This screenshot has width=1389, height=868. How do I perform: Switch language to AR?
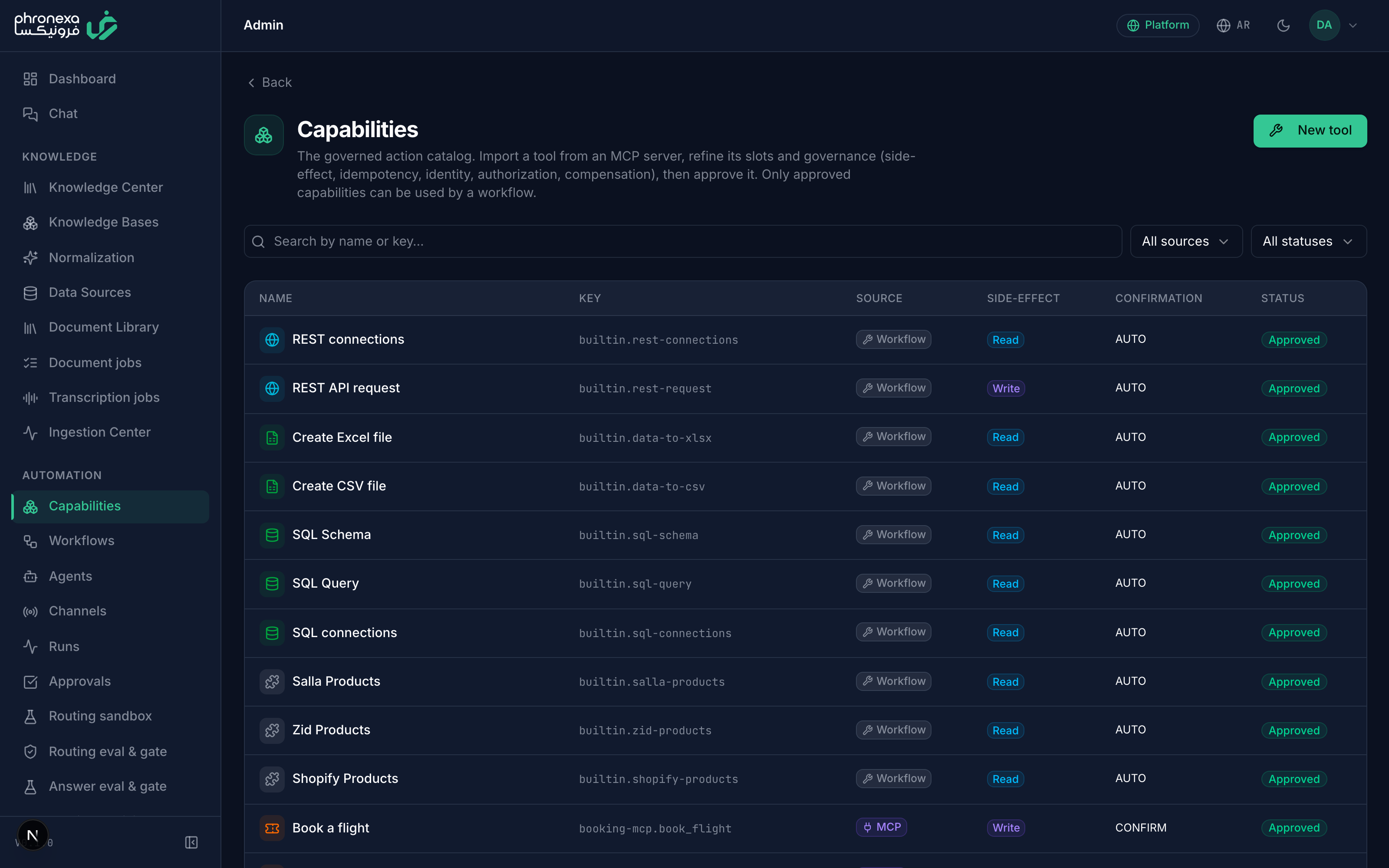click(x=1234, y=25)
